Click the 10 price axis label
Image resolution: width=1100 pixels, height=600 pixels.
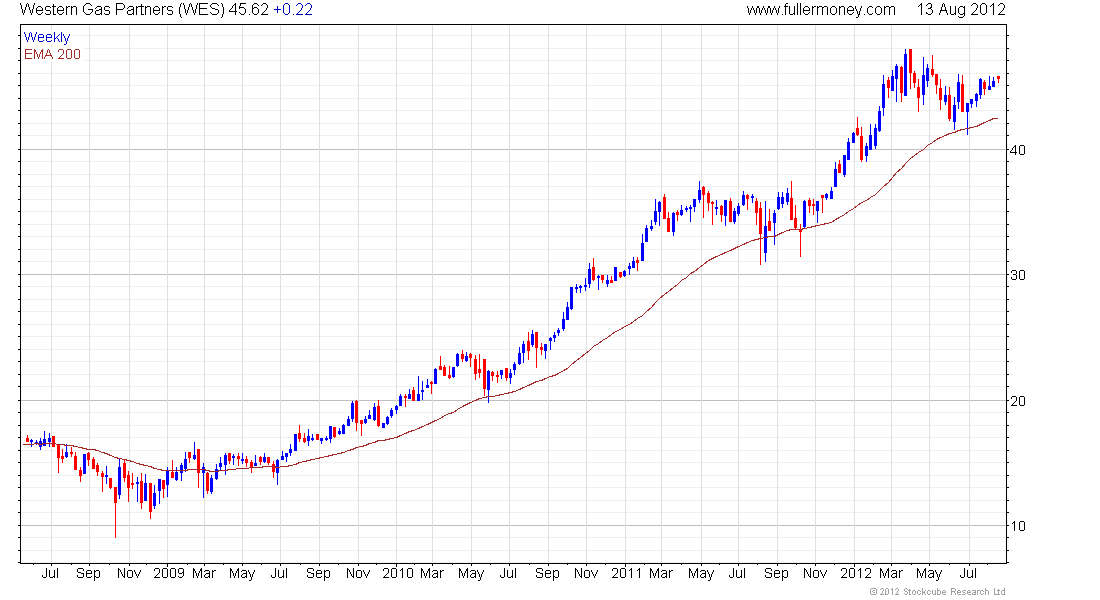pos(1017,526)
